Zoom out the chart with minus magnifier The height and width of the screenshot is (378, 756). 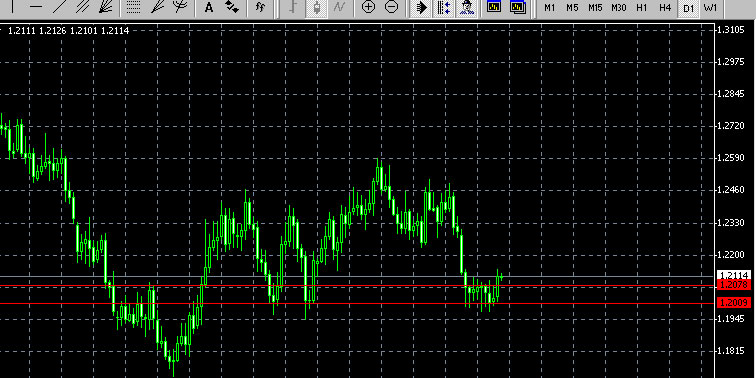coord(392,7)
